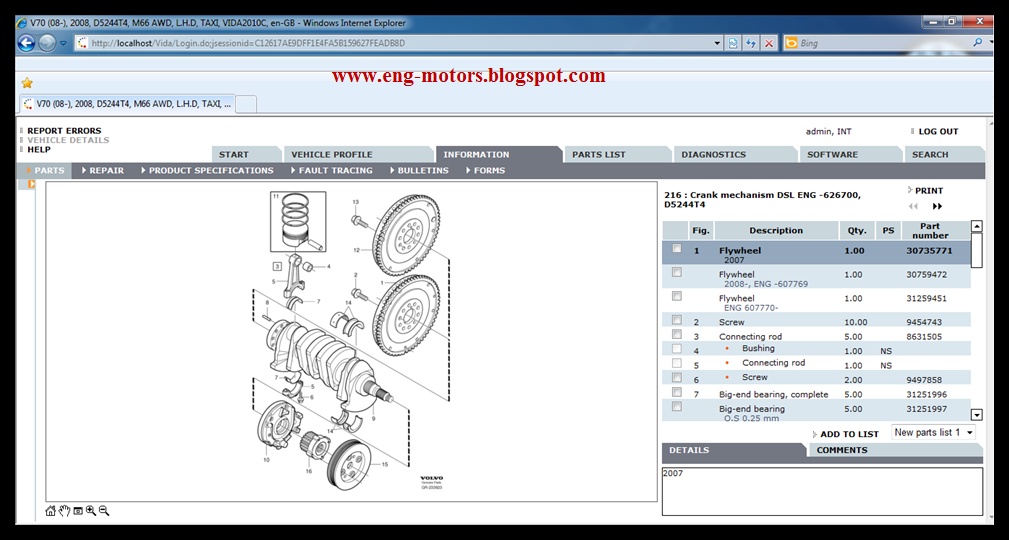Open recent pages dropdown next to forward button

coord(63,43)
